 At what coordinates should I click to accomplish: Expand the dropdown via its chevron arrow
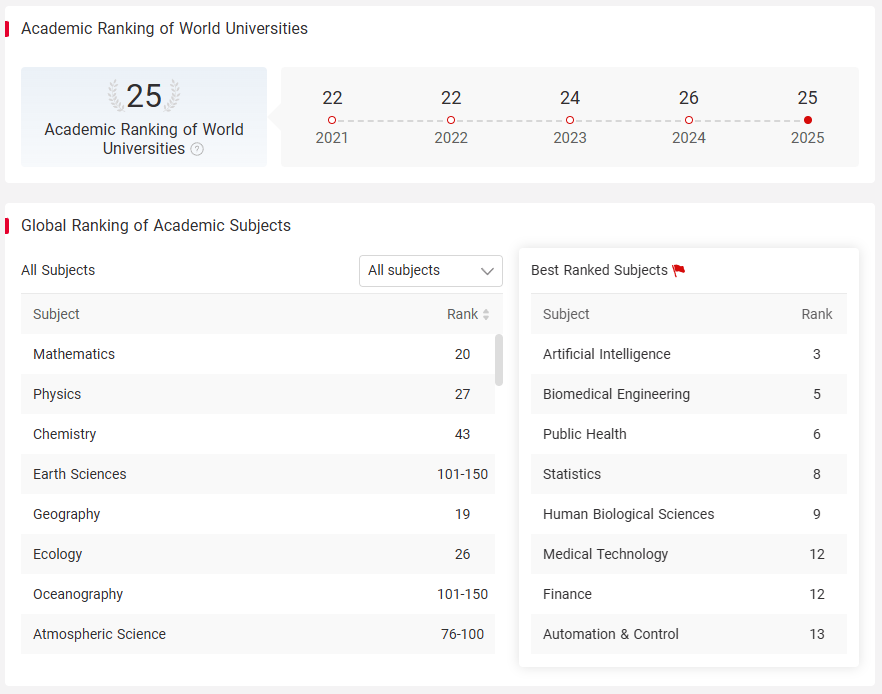(487, 271)
